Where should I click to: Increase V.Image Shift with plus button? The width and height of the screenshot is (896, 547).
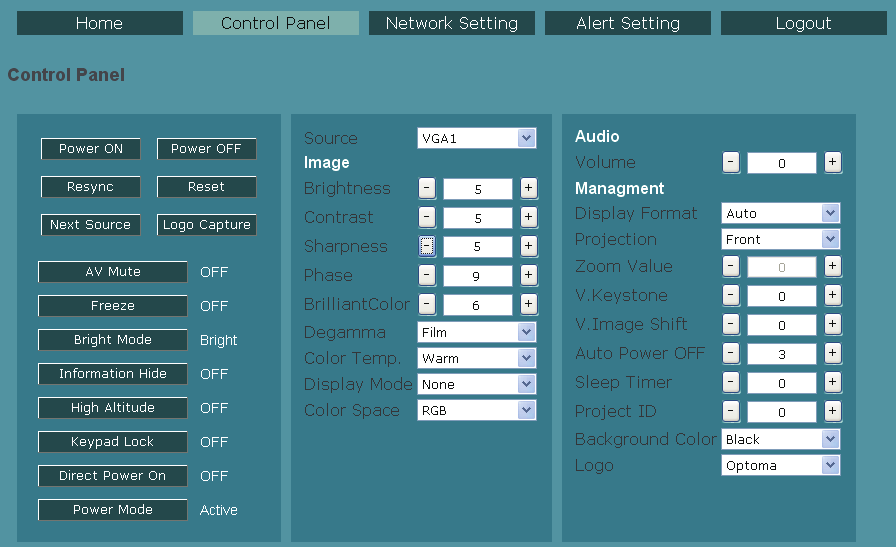point(833,325)
